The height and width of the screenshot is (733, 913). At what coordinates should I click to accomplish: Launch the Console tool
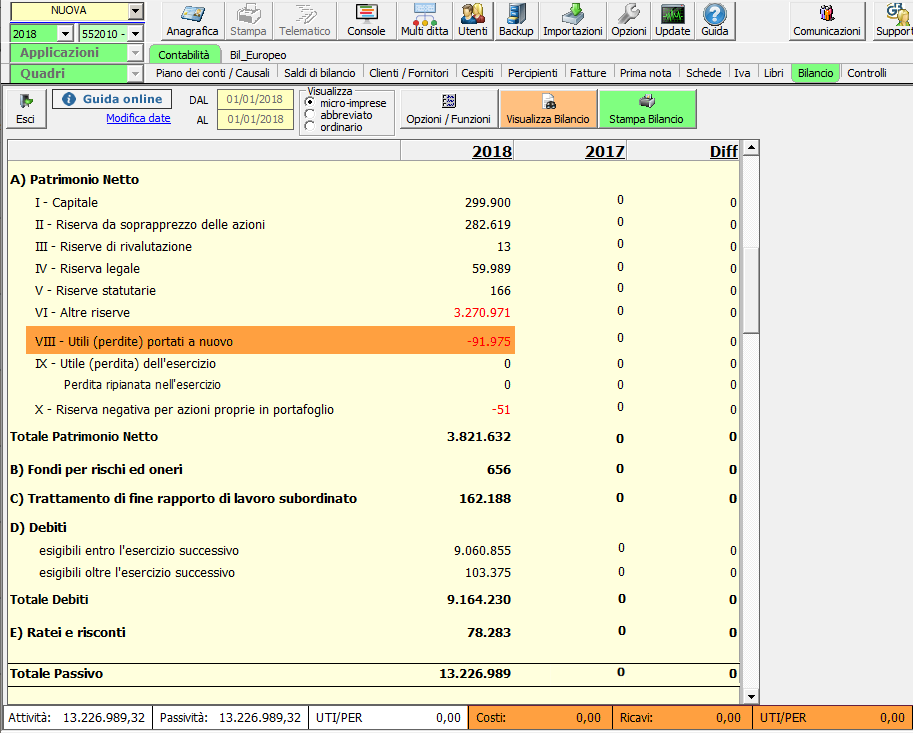point(366,21)
